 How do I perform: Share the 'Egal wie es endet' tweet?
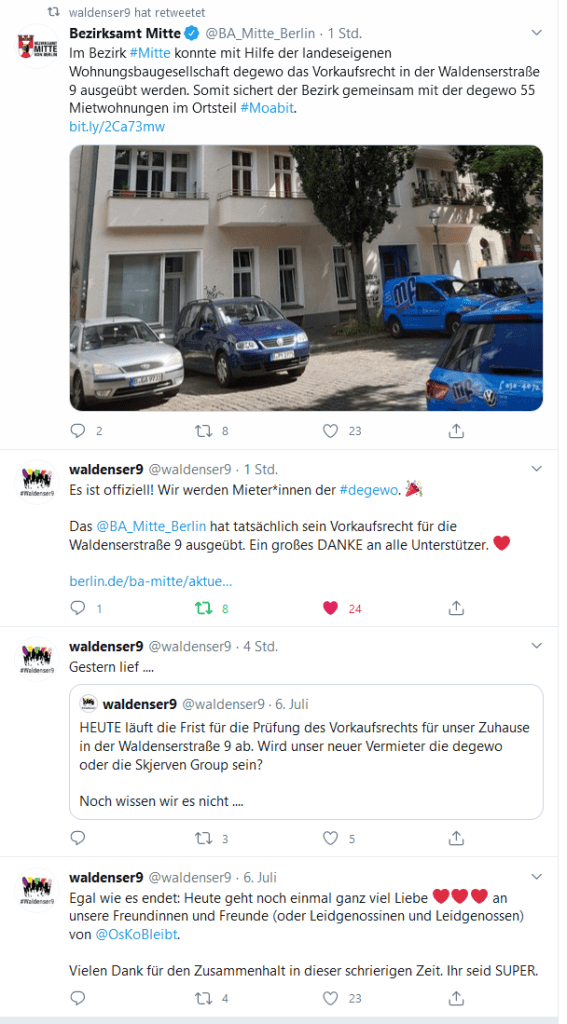[x=457, y=998]
